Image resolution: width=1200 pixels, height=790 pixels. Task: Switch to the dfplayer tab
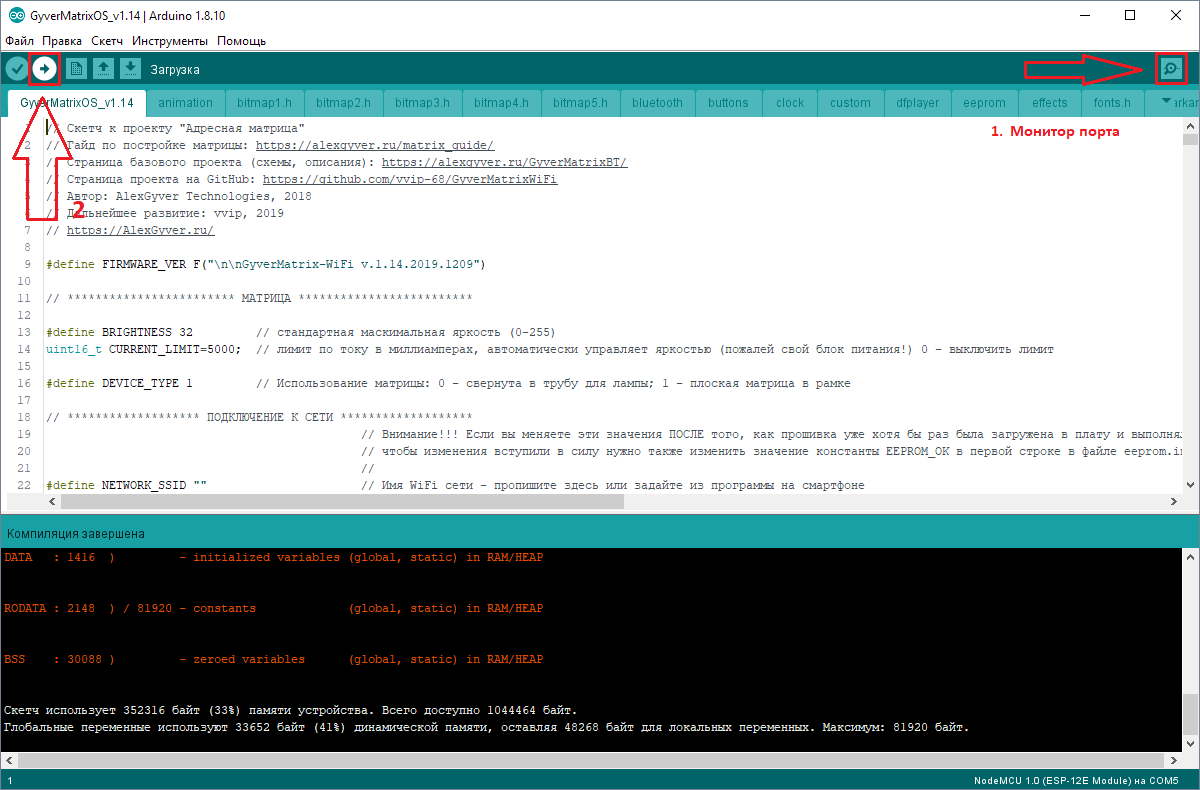click(x=917, y=103)
